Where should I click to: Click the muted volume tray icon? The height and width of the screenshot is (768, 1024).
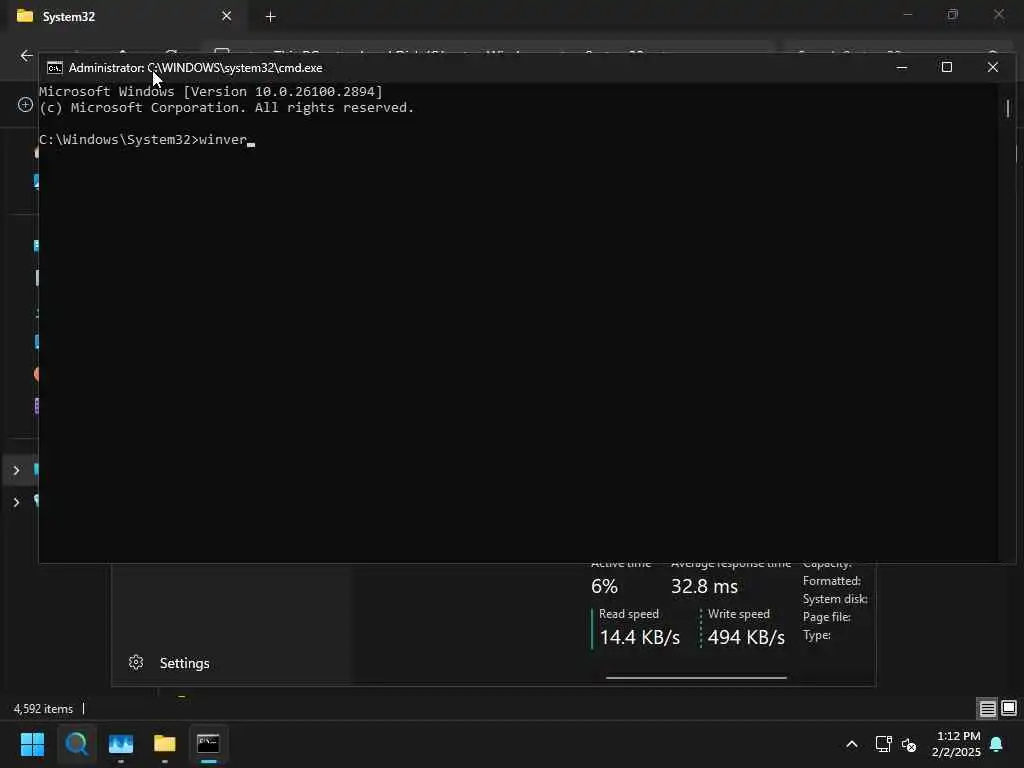(909, 744)
